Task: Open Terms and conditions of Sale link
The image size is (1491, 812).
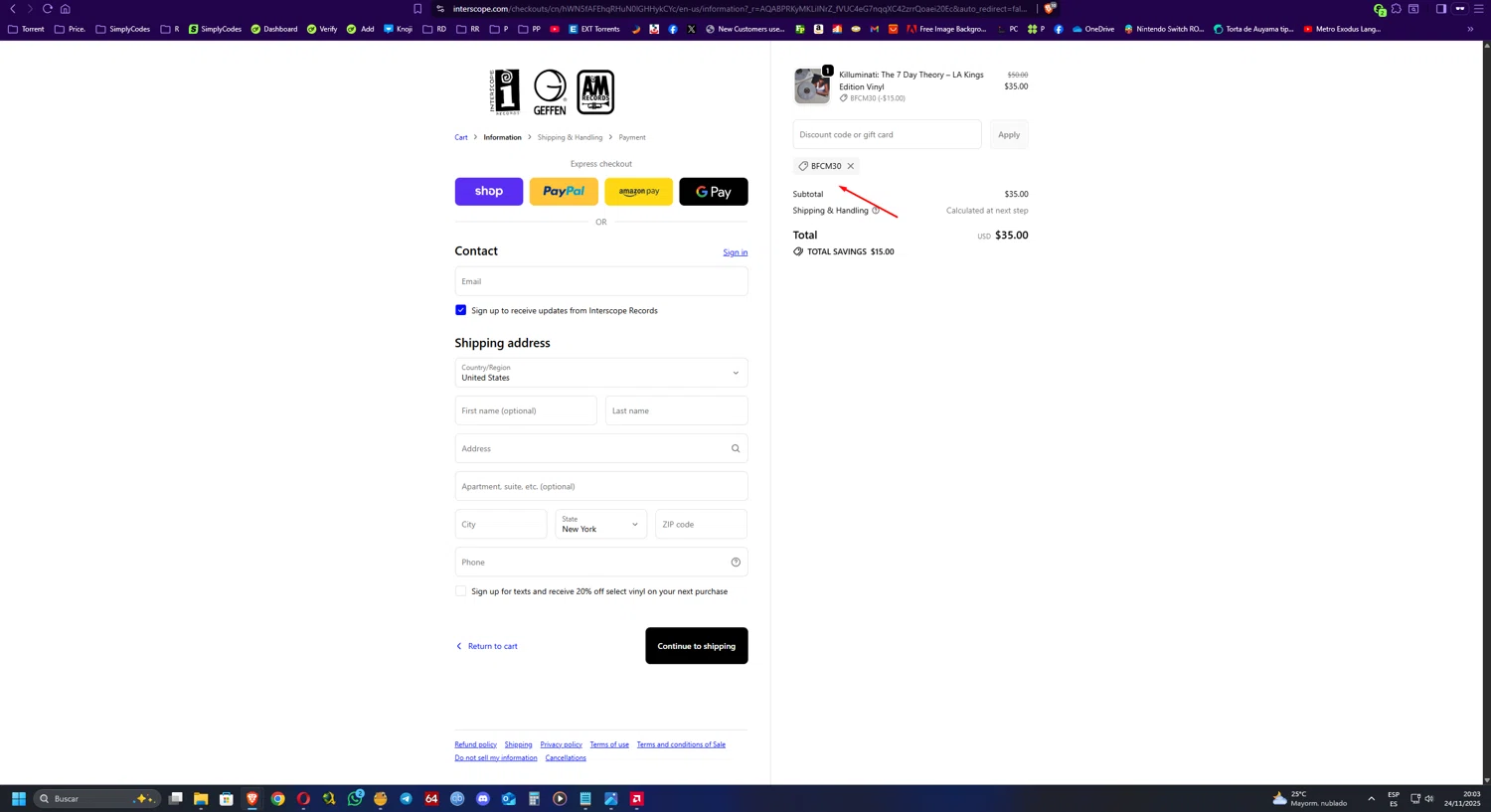Action: [681, 744]
